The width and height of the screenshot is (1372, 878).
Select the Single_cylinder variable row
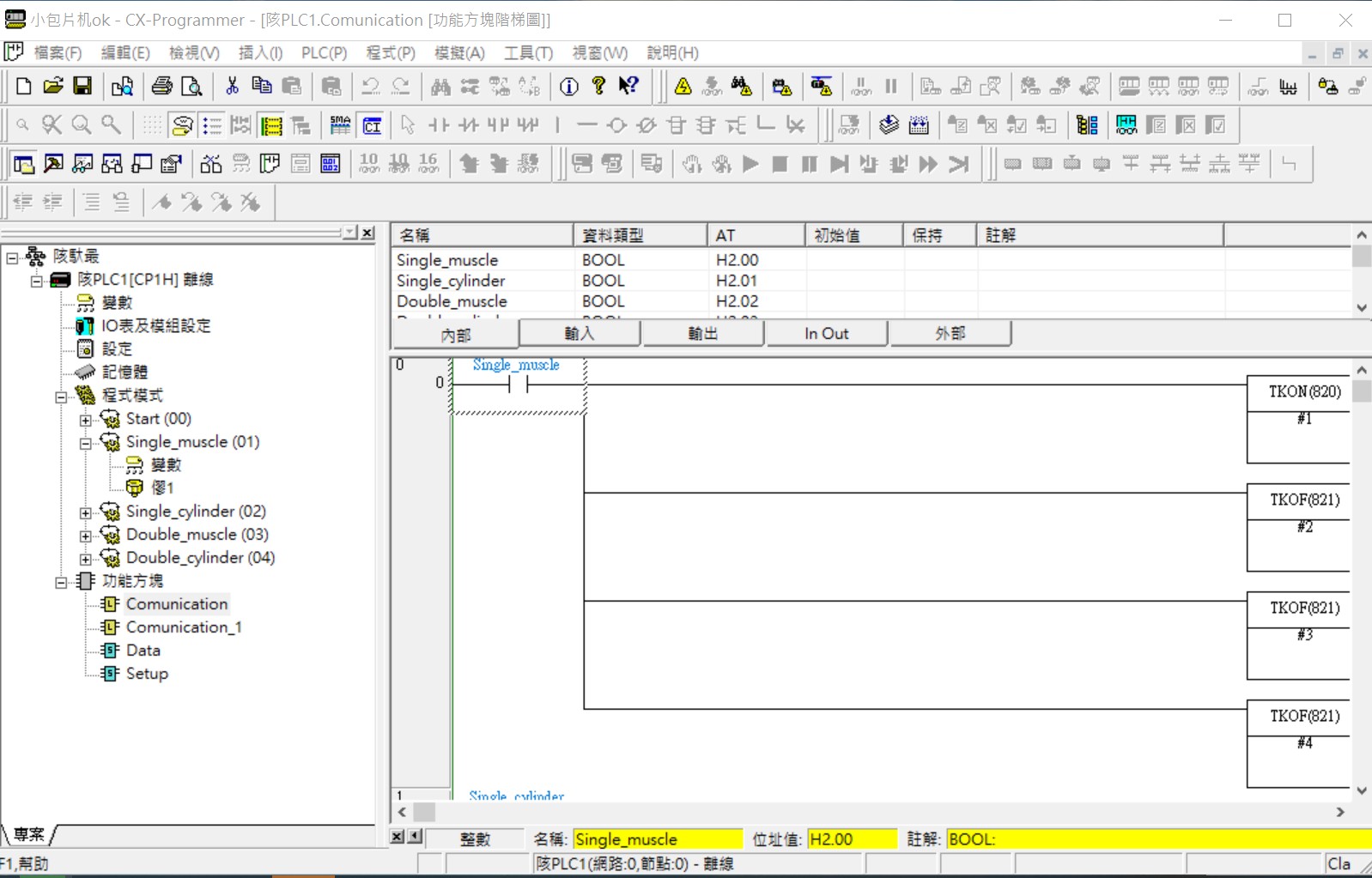tap(451, 281)
